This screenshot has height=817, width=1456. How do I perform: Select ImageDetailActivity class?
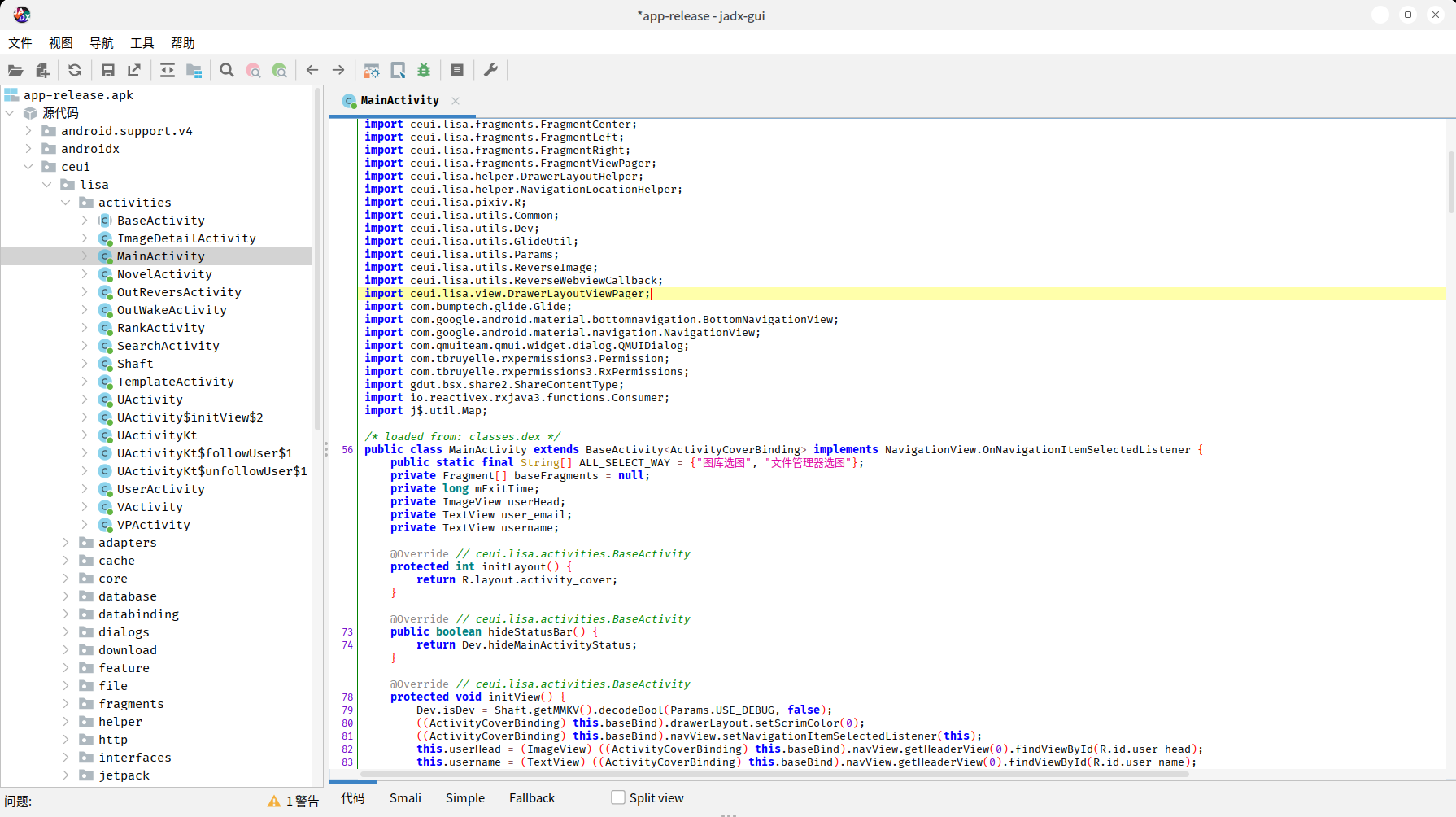pyautogui.click(x=186, y=238)
